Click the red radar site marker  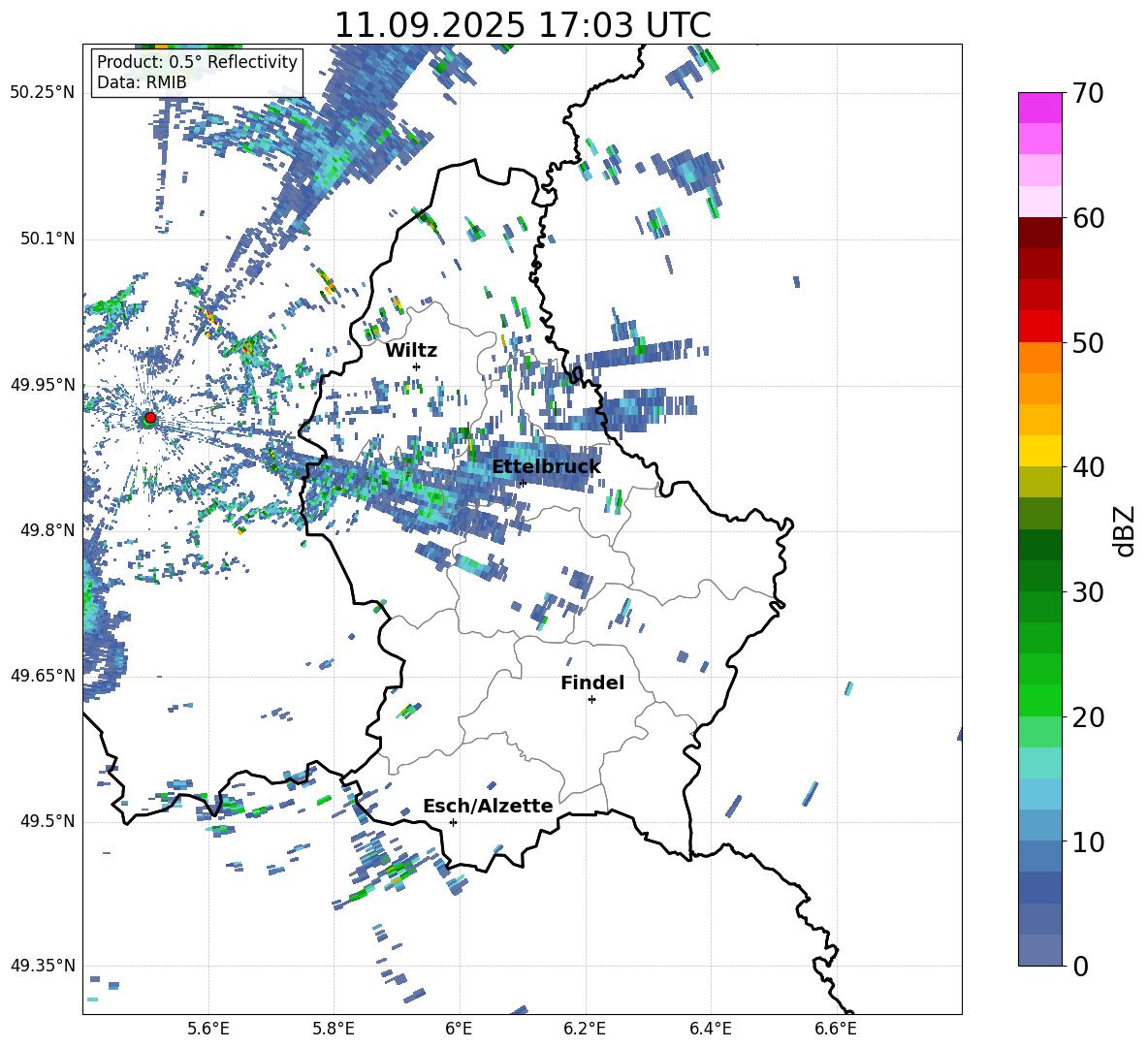pyautogui.click(x=149, y=417)
